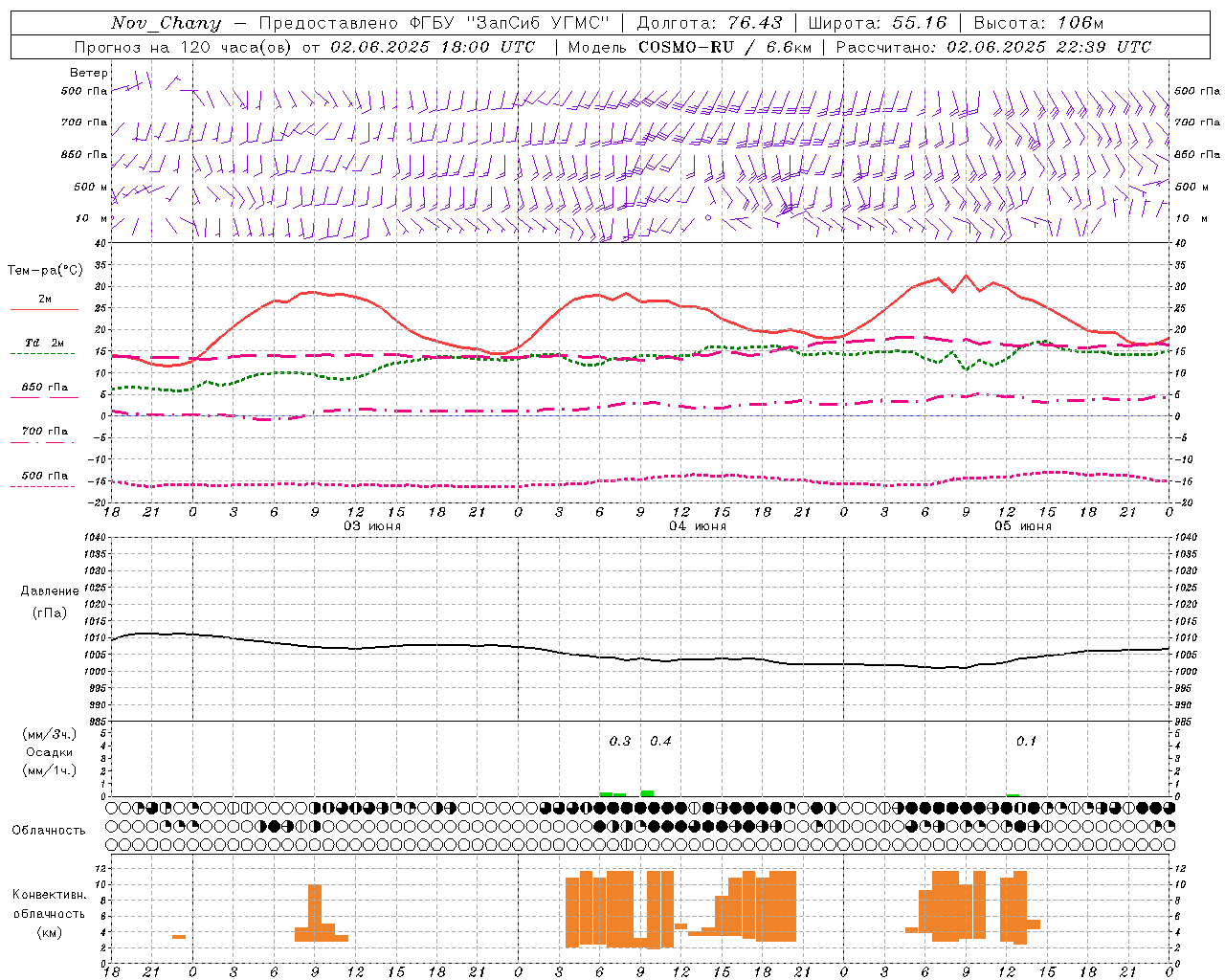1225x980 pixels.
Task: Click the (мм/3ч.) precipitation unit label
Action: point(50,734)
